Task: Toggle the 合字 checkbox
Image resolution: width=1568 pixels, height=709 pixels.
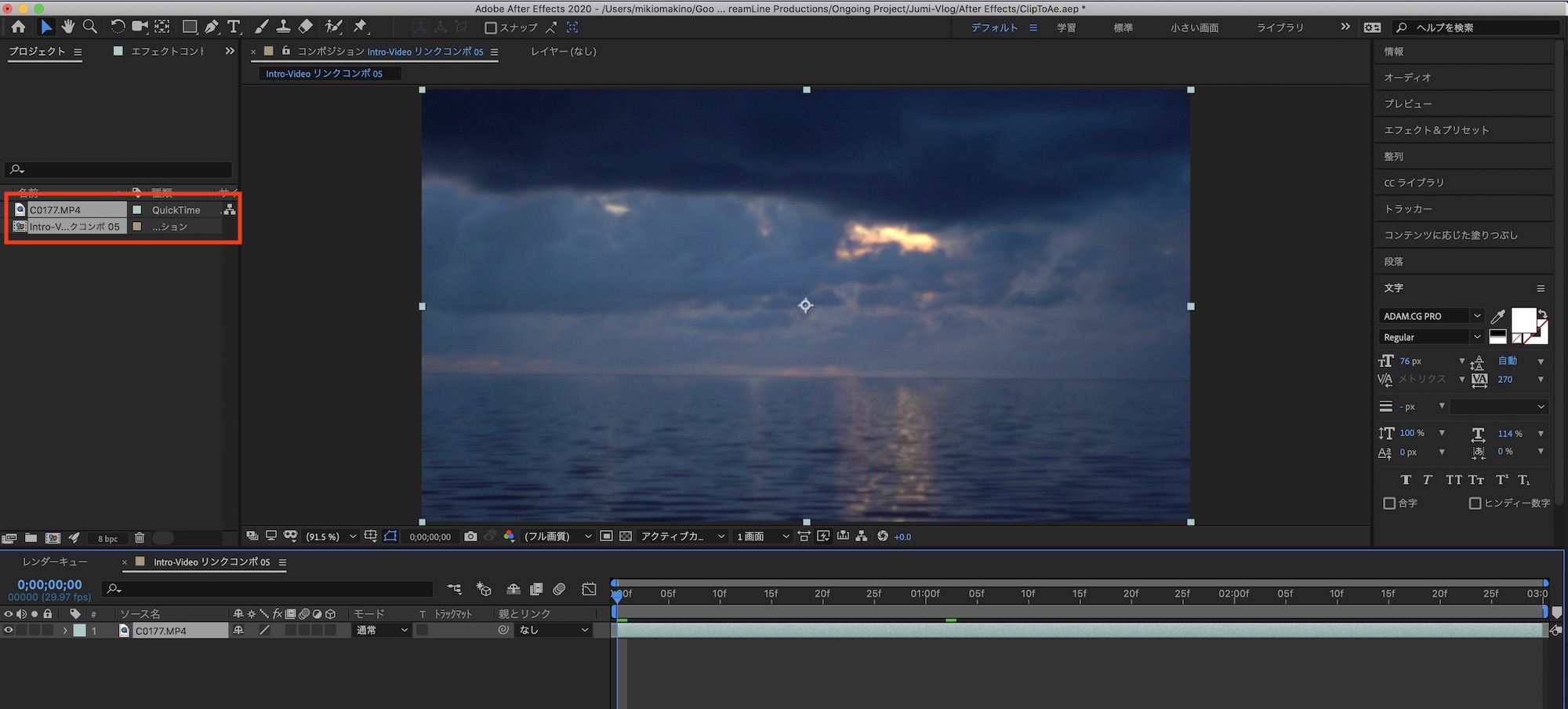Action: [1389, 504]
